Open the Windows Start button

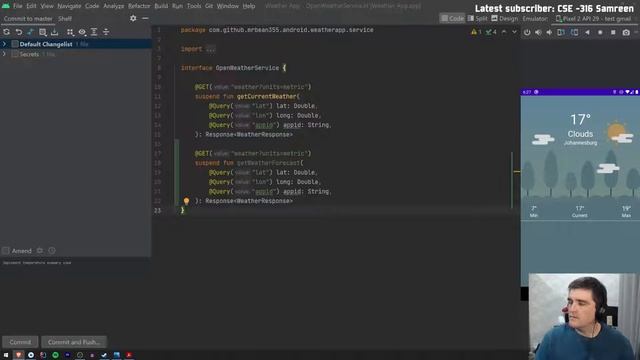6,355
